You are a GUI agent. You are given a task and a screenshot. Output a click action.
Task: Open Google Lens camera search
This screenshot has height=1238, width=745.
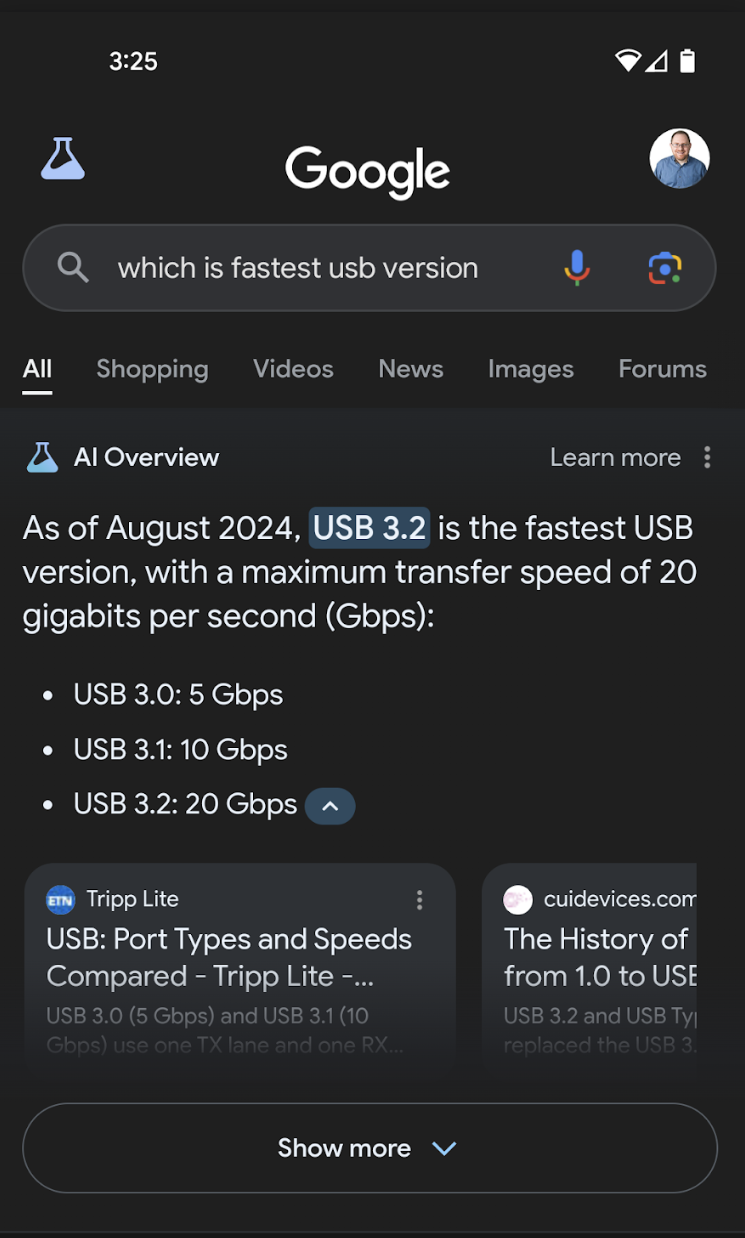coord(665,268)
